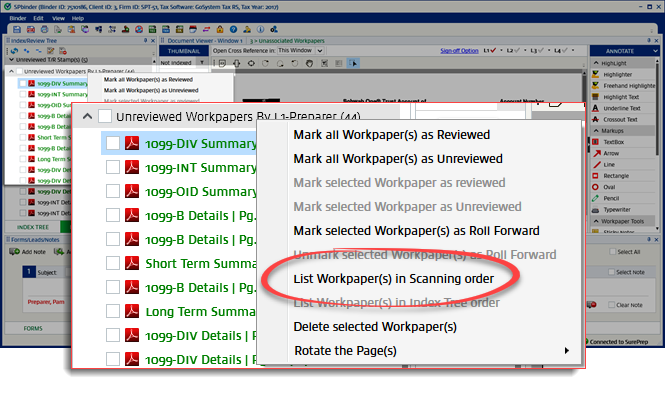Image resolution: width=665 pixels, height=394 pixels.
Task: Click the Add Note icon in Forms/Leads/Notes
Action: click(14, 251)
